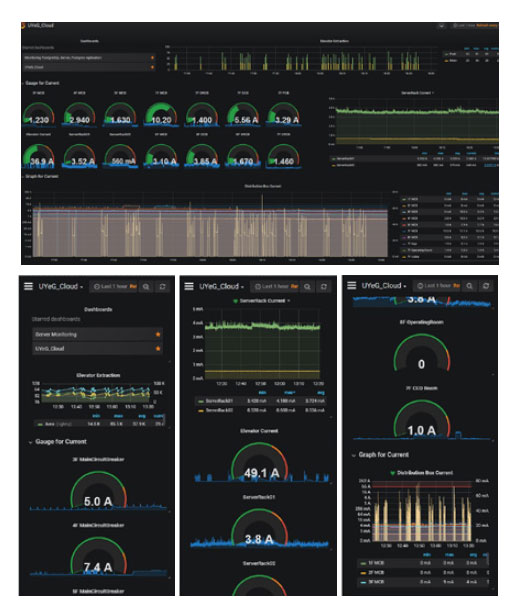Sort ServerRack legend by max column on mobile
This screenshot has height=615, width=518.
[289, 393]
